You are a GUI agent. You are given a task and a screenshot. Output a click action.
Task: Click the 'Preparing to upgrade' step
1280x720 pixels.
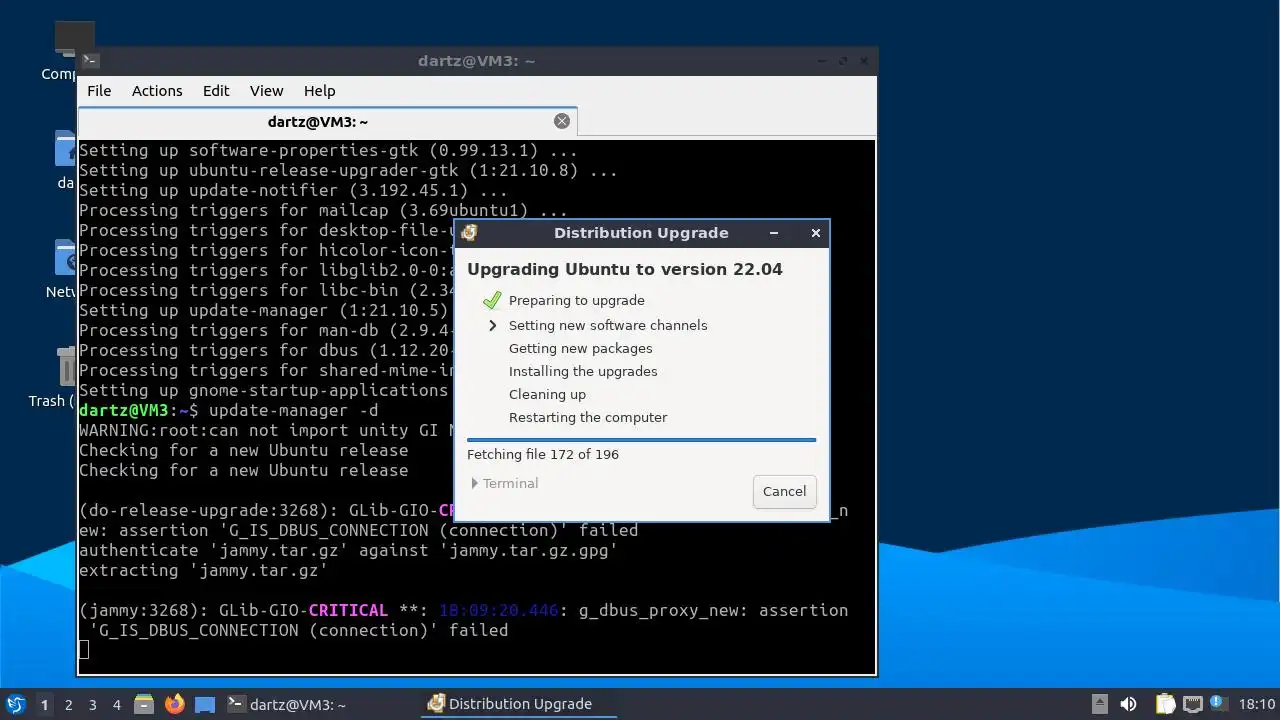[x=576, y=300]
